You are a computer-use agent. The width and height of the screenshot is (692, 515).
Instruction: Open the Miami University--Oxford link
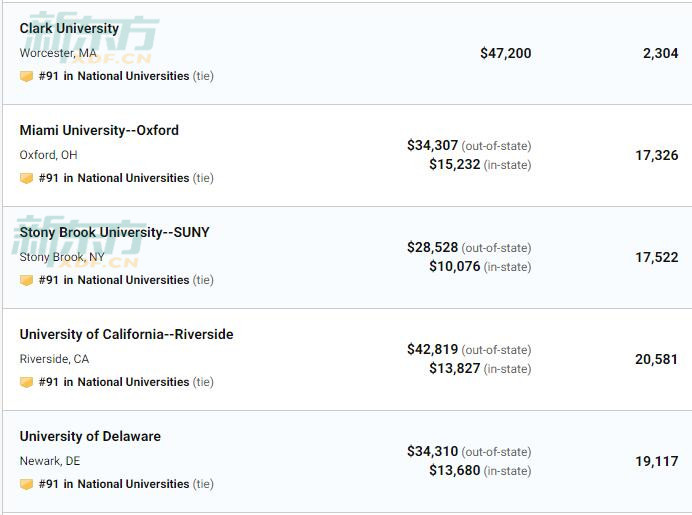pyautogui.click(x=99, y=130)
